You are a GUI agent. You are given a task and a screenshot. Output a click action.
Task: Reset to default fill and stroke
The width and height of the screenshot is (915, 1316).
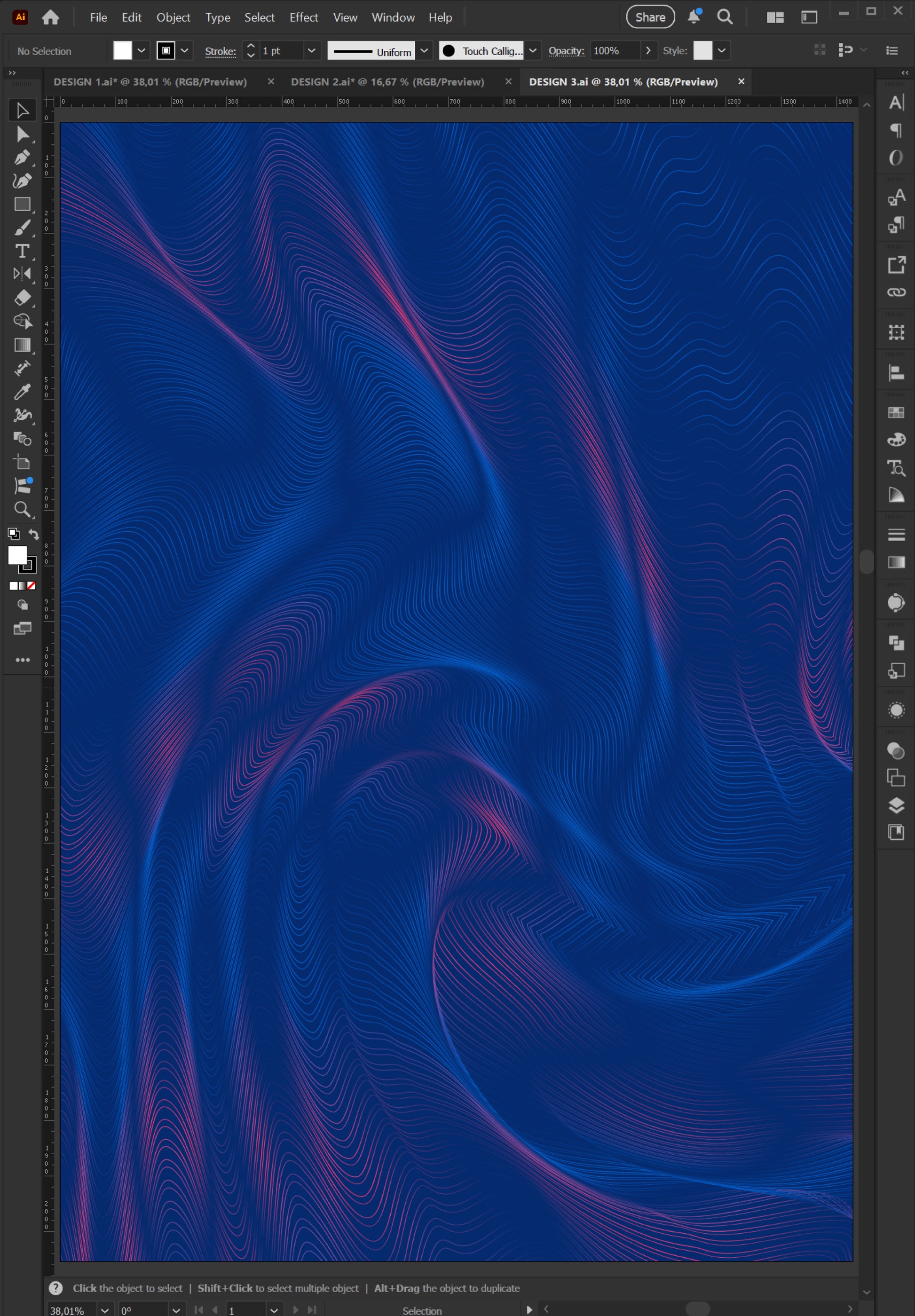13,534
